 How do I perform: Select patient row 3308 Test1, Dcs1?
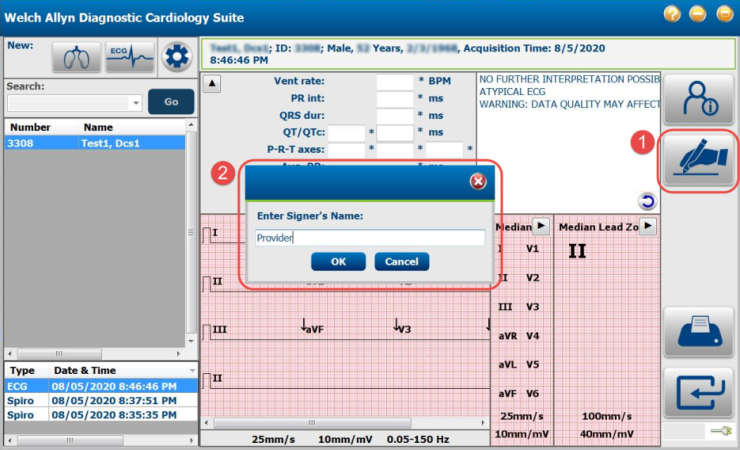pyautogui.click(x=95, y=143)
